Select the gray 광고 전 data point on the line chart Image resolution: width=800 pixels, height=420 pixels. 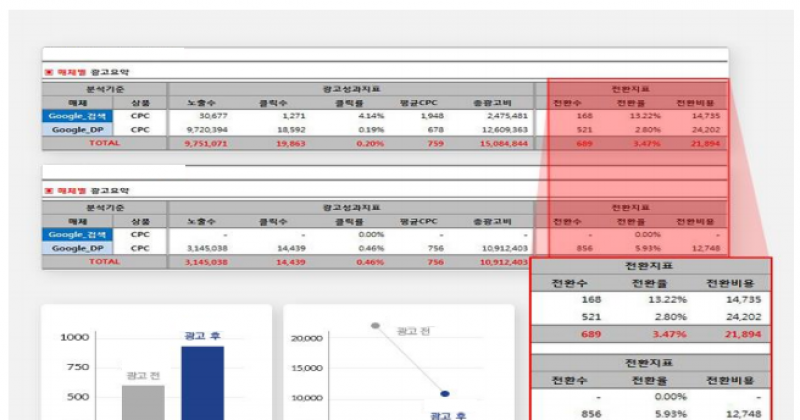(375, 326)
